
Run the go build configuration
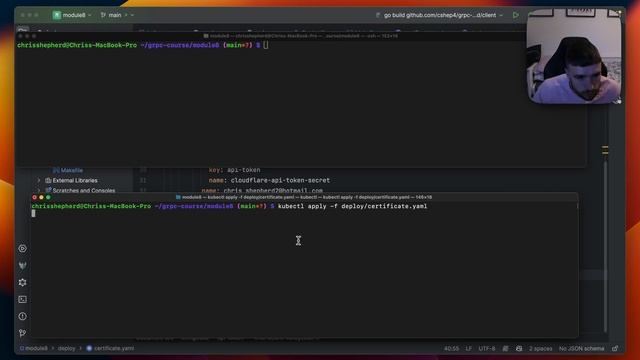[x=516, y=15]
